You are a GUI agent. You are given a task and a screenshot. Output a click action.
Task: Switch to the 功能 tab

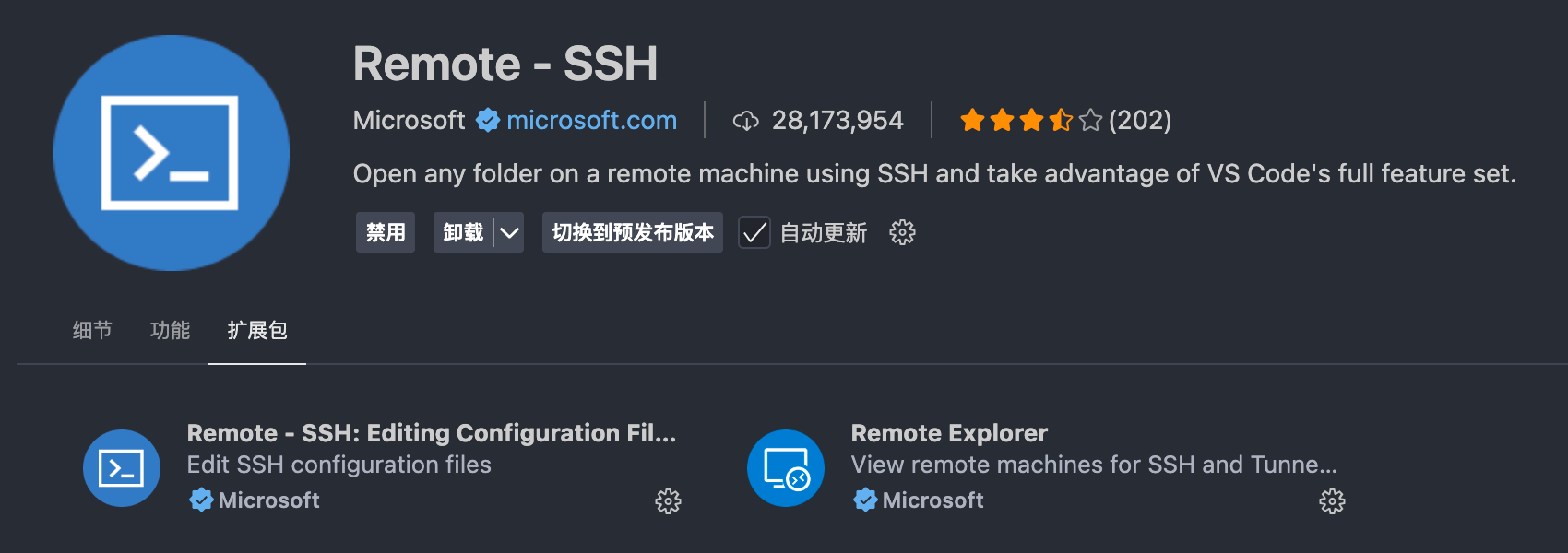170,330
